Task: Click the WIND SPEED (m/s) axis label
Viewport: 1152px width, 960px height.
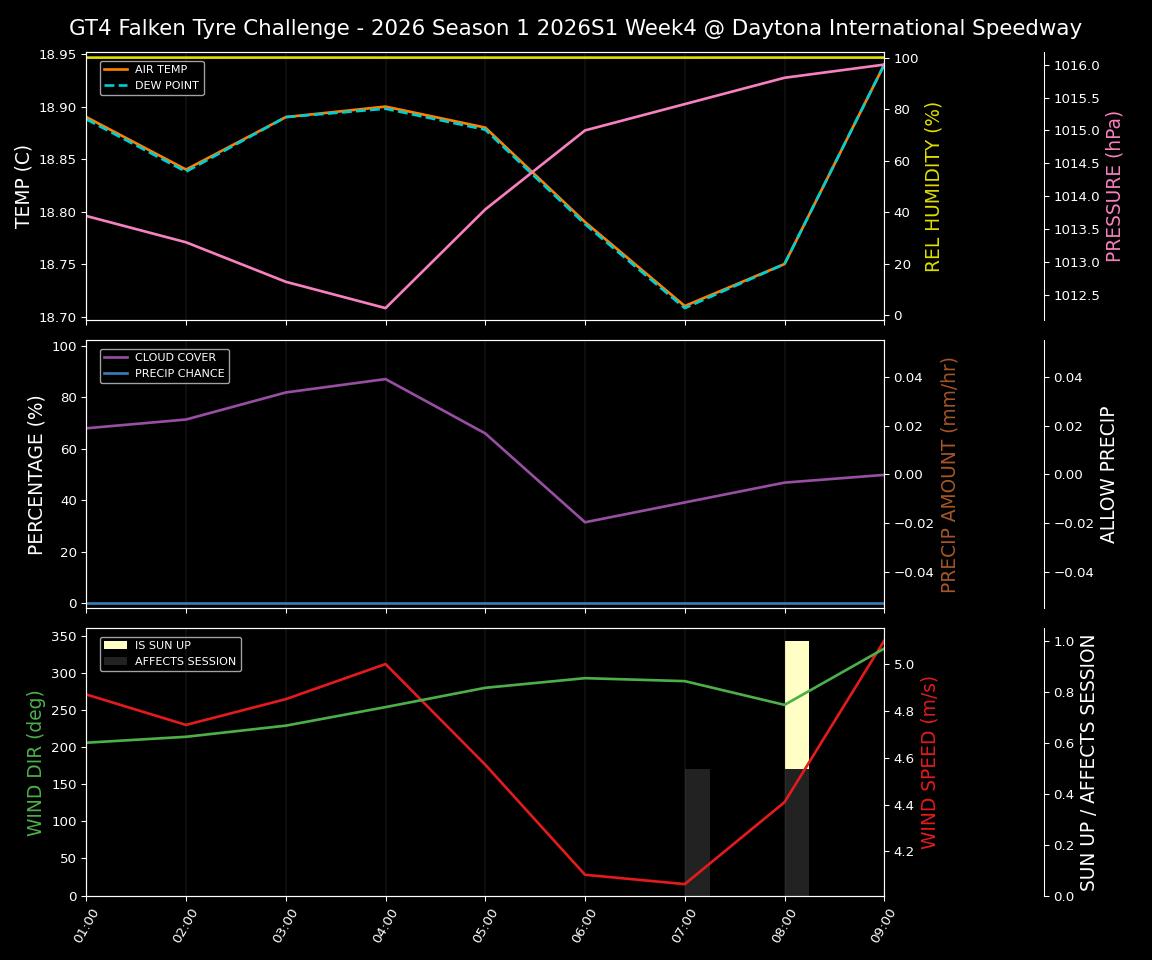Action: tap(929, 762)
